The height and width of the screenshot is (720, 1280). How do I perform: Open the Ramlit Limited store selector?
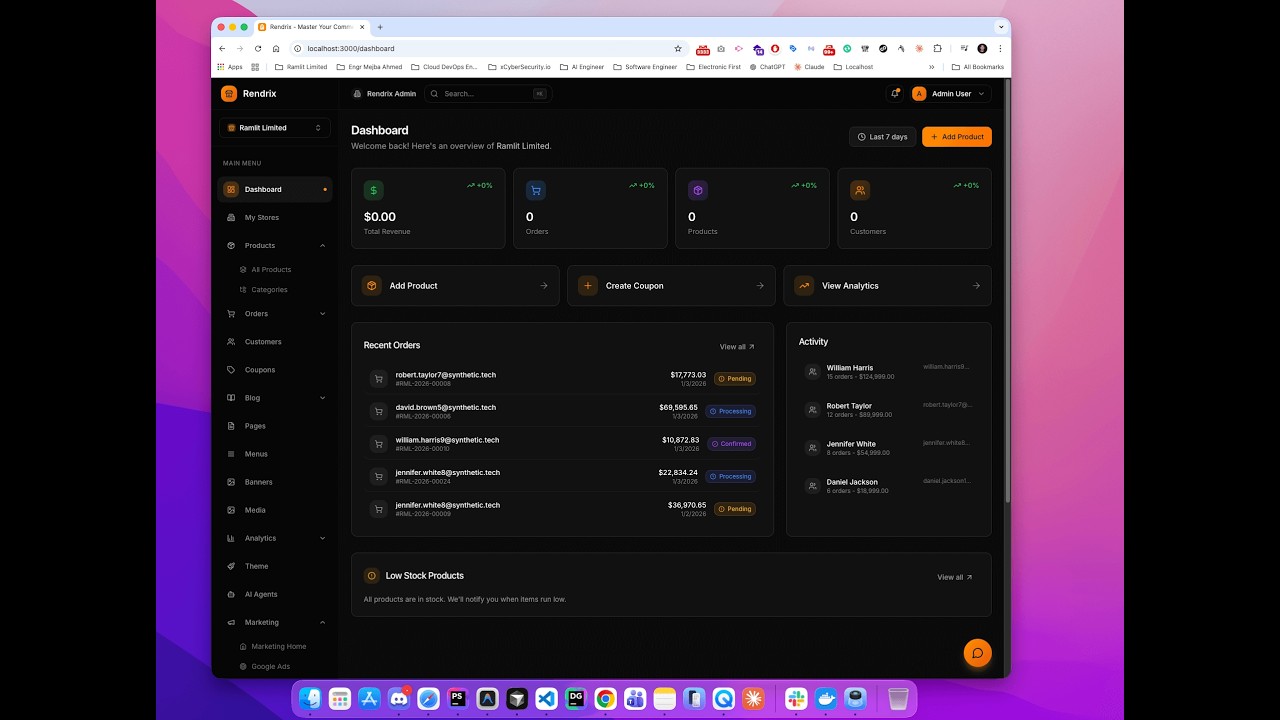[274, 128]
